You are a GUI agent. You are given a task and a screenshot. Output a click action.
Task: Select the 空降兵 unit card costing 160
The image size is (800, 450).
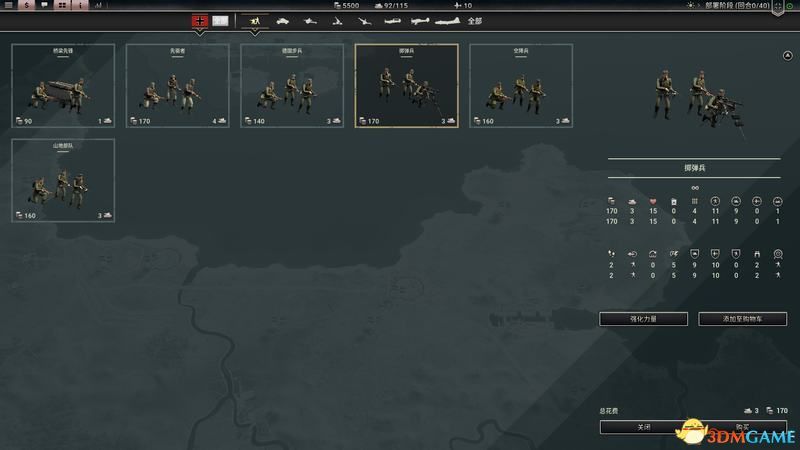(x=521, y=86)
